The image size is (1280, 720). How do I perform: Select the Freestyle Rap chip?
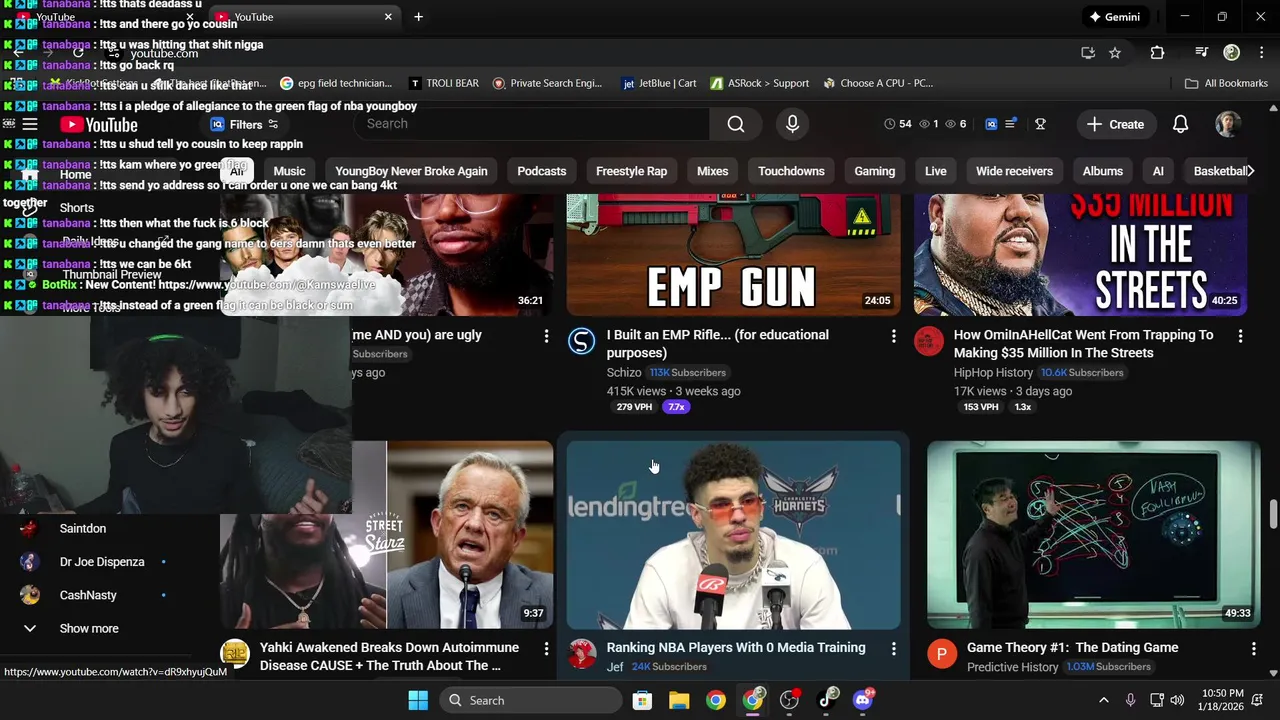coord(631,171)
